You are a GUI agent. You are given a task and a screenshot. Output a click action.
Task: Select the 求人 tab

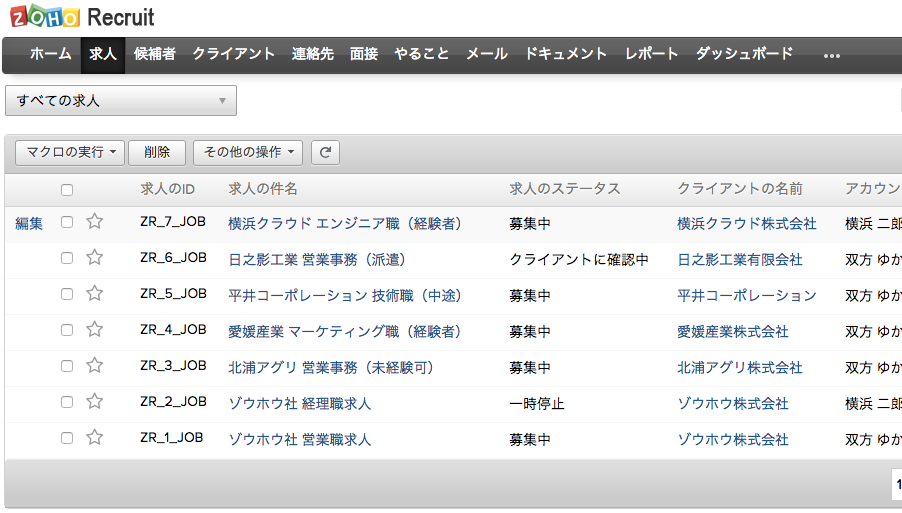point(103,54)
